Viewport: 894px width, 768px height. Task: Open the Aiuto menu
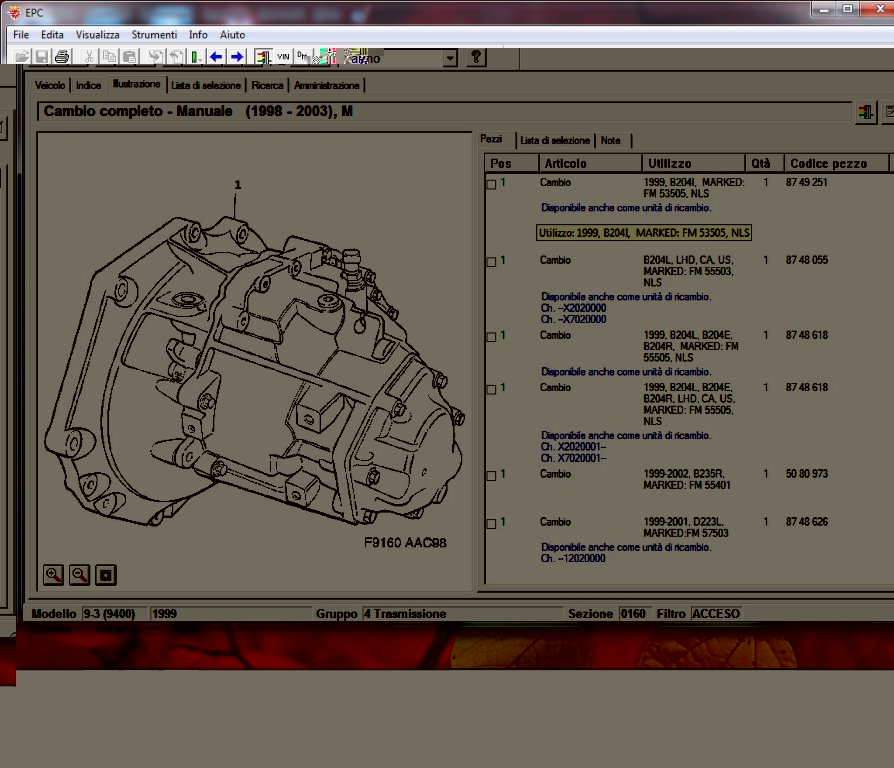(232, 35)
